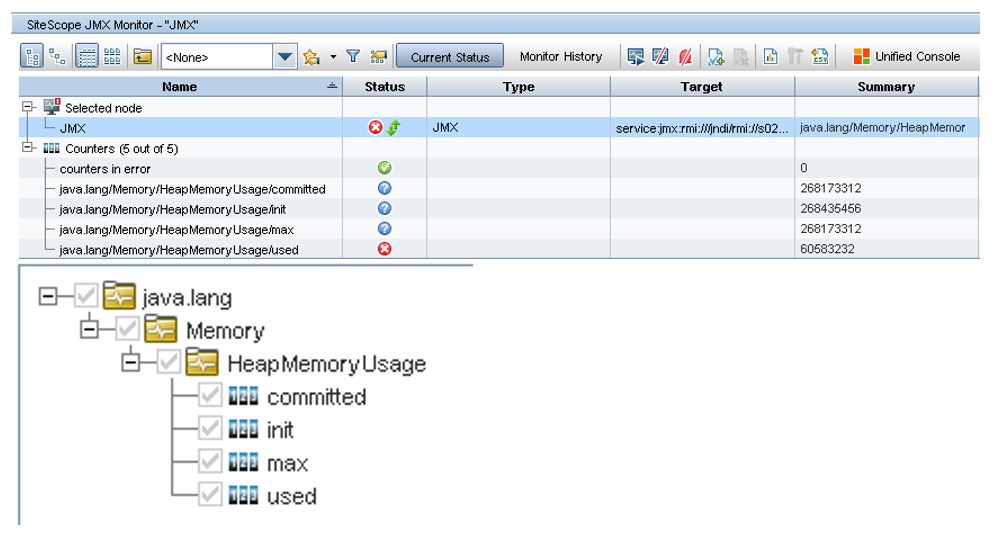This screenshot has height=540, width=994.
Task: Switch to the Monitor History tab
Action: [x=561, y=57]
